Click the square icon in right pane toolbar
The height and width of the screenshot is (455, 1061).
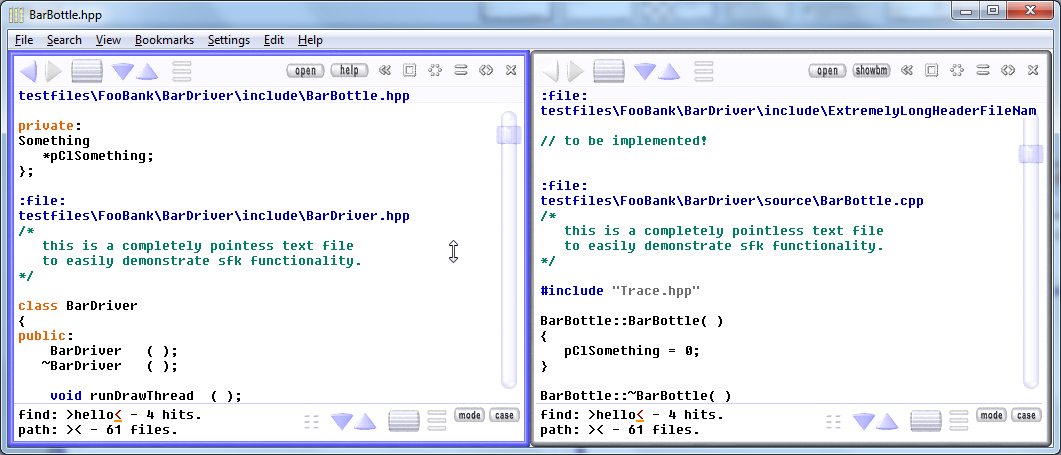[931, 70]
